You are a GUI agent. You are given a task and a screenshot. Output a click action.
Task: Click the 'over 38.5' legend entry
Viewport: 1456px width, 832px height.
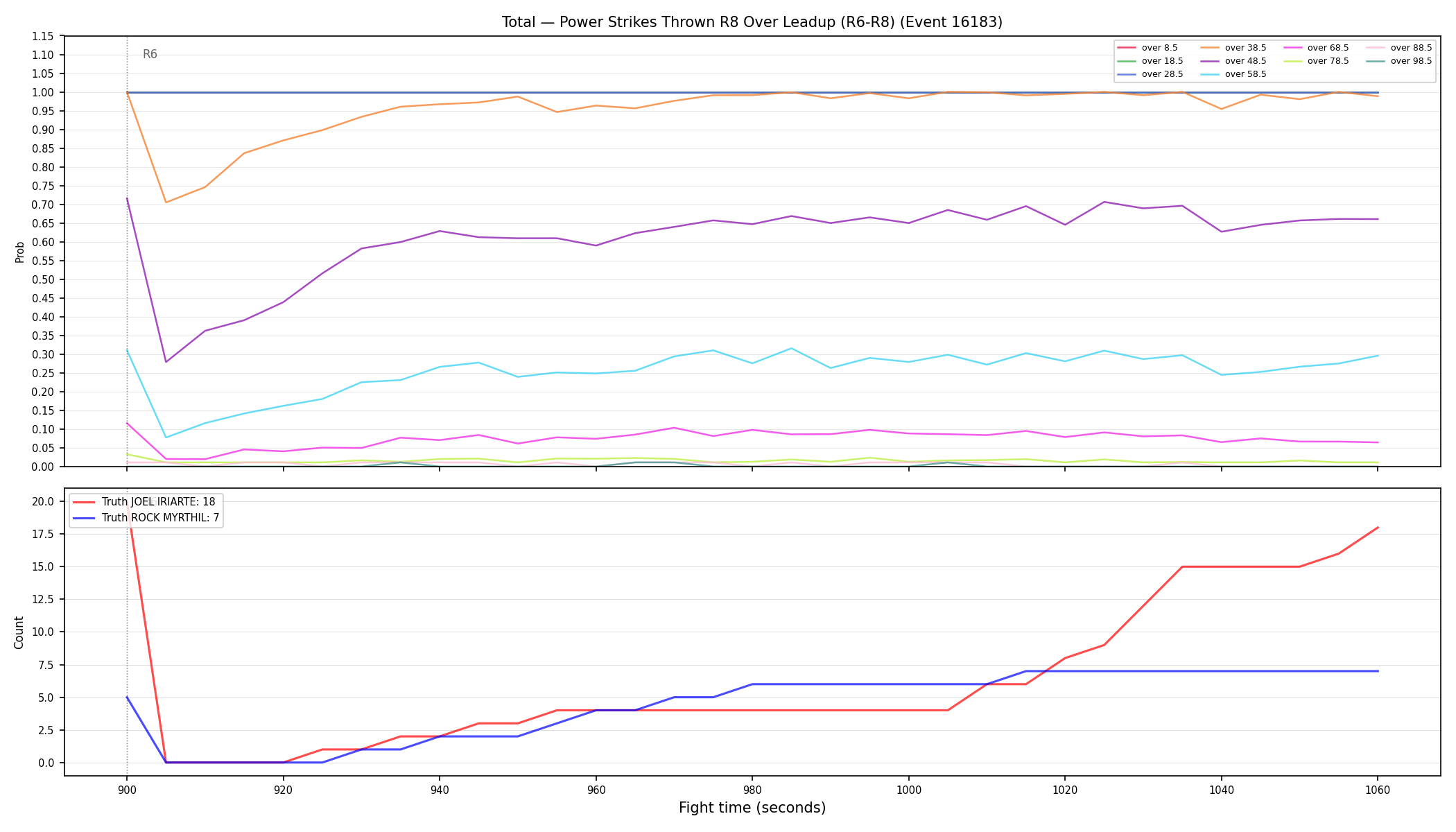pos(1233,48)
